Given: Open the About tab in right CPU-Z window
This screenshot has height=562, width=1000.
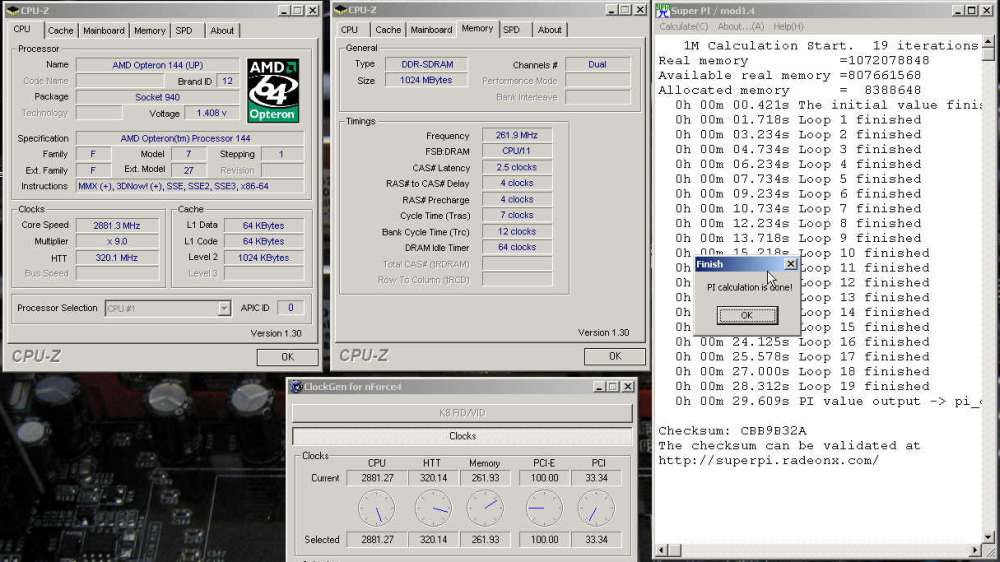Looking at the screenshot, I should click(x=549, y=30).
